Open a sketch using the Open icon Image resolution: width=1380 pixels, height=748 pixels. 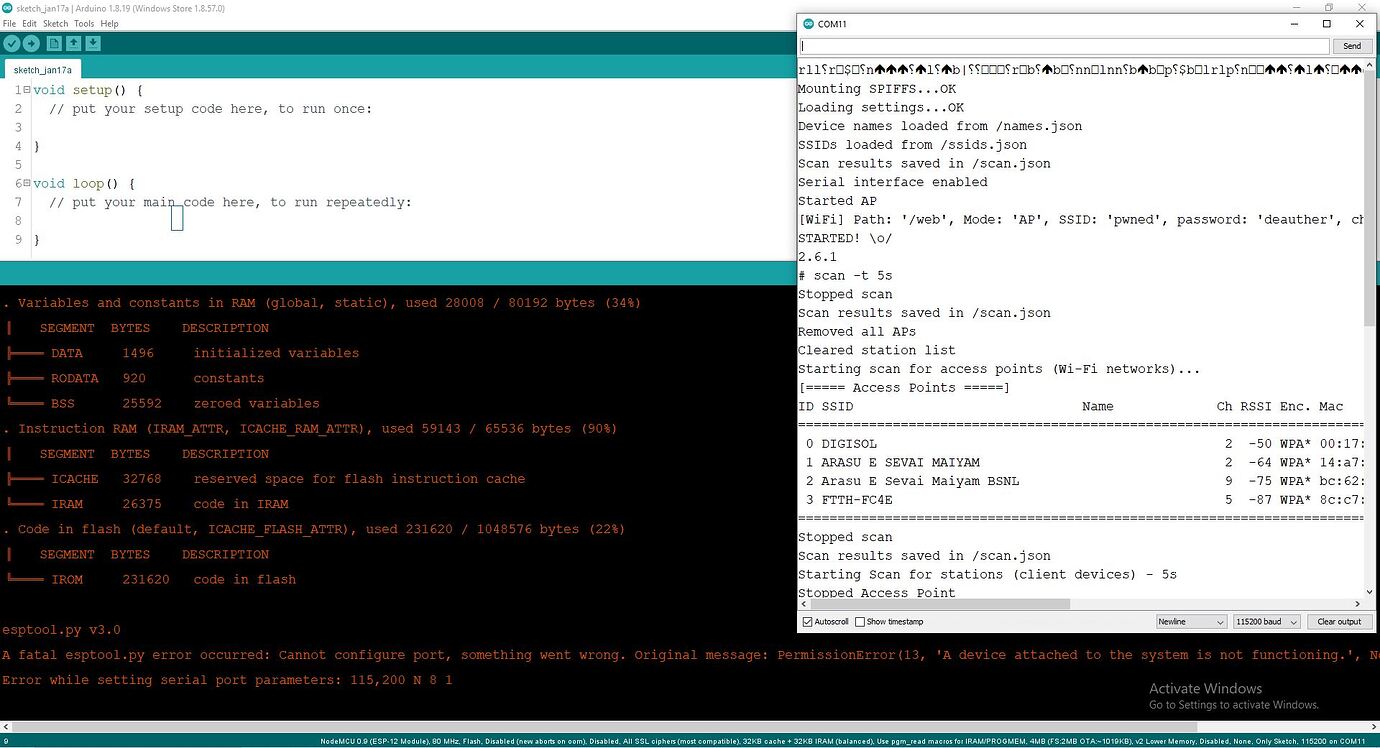point(73,43)
